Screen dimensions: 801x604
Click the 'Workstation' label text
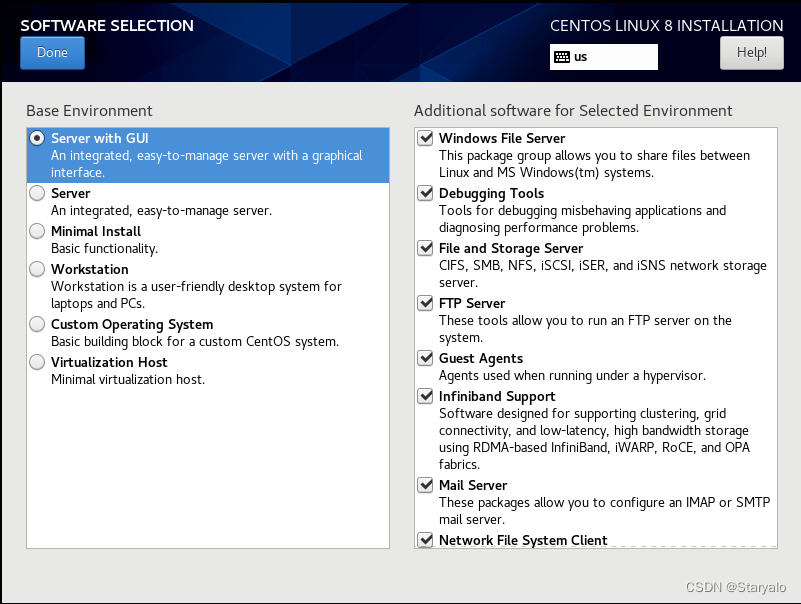(90, 269)
